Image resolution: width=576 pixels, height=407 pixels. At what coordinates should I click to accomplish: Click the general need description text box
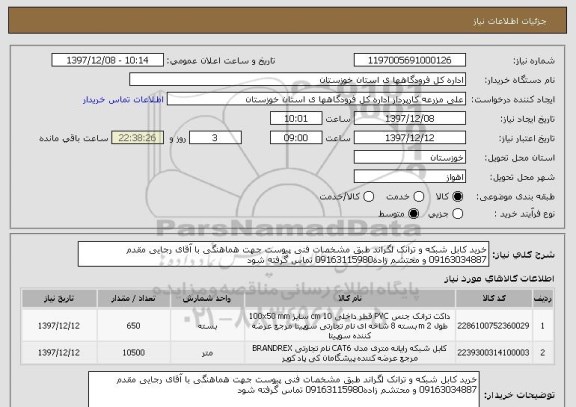click(x=283, y=254)
